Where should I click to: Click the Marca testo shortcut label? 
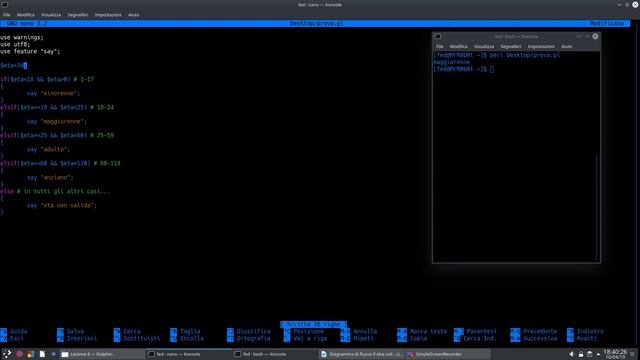429,331
